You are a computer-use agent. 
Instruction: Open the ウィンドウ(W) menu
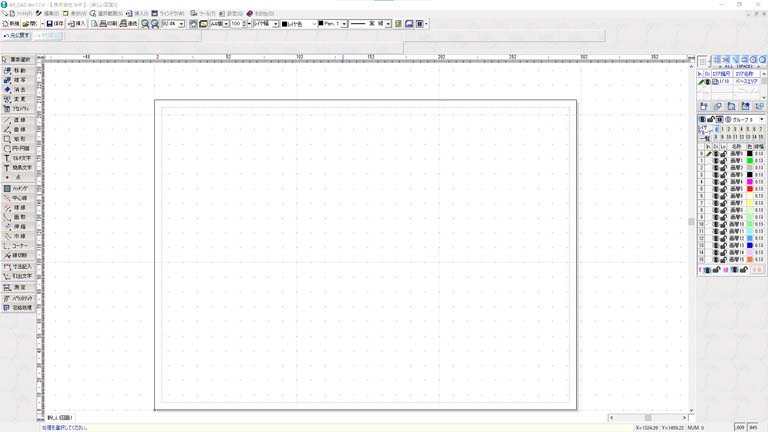tap(168, 13)
